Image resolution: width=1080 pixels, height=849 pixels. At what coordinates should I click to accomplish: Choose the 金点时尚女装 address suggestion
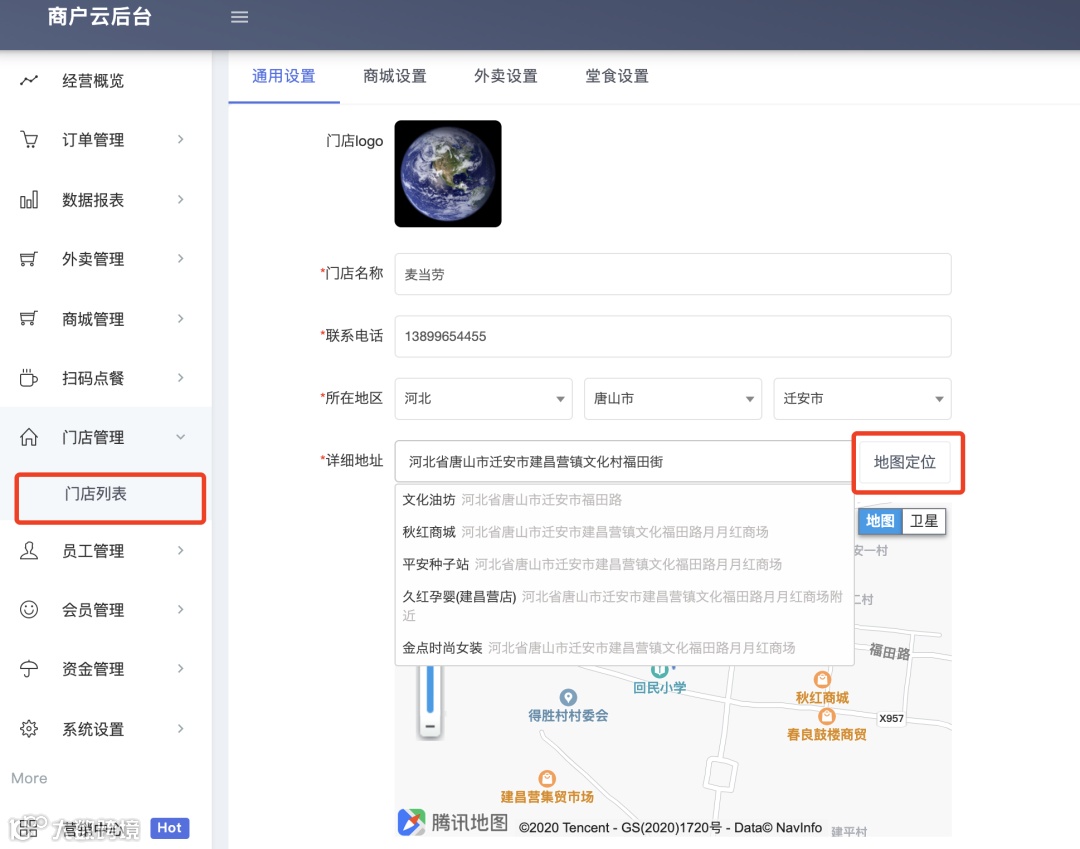pyautogui.click(x=624, y=648)
